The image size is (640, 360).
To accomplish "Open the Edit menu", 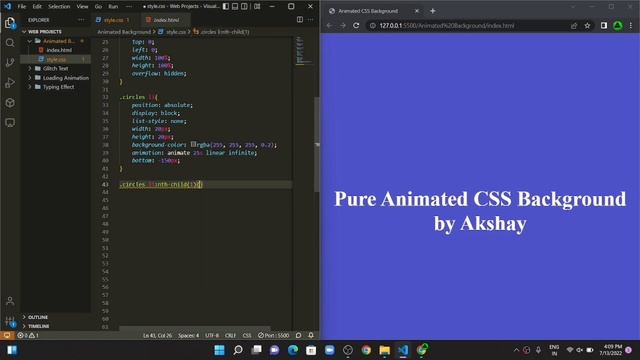I will tap(37, 6).
